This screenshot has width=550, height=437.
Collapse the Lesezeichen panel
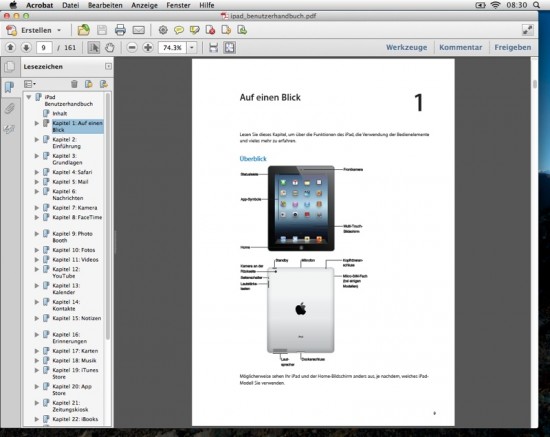pos(108,66)
